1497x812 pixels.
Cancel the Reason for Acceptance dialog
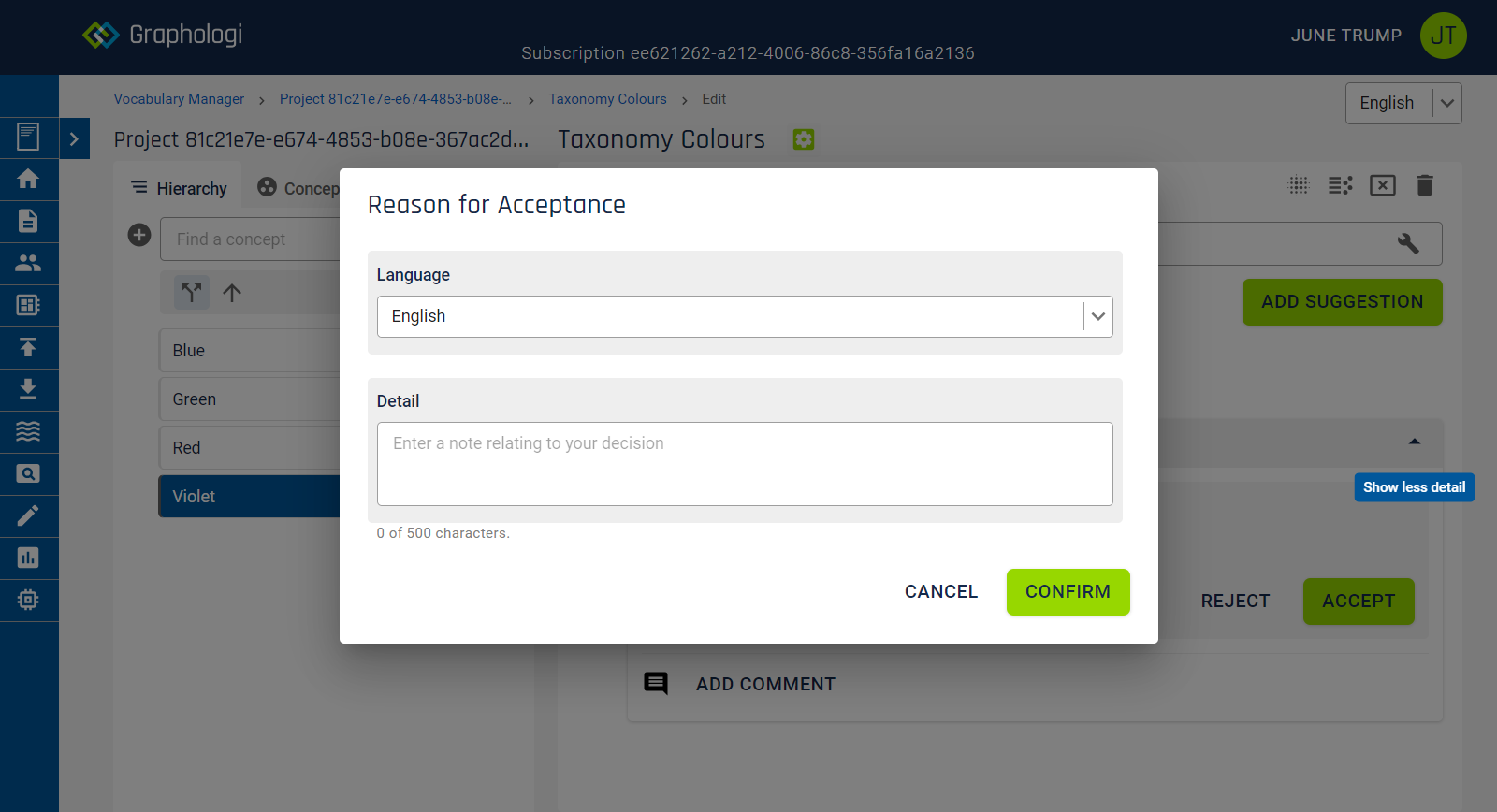coord(941,592)
